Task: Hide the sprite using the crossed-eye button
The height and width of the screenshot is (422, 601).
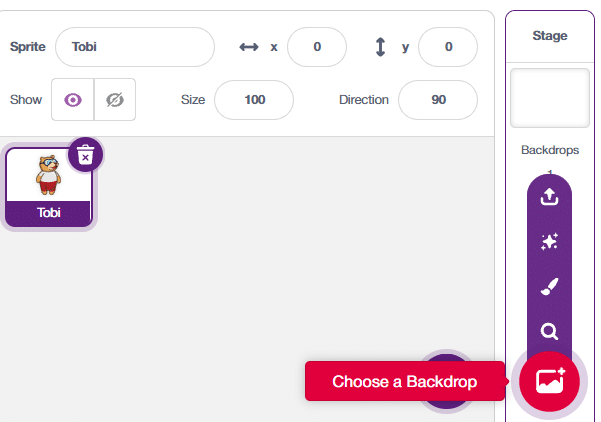Action: (x=115, y=100)
